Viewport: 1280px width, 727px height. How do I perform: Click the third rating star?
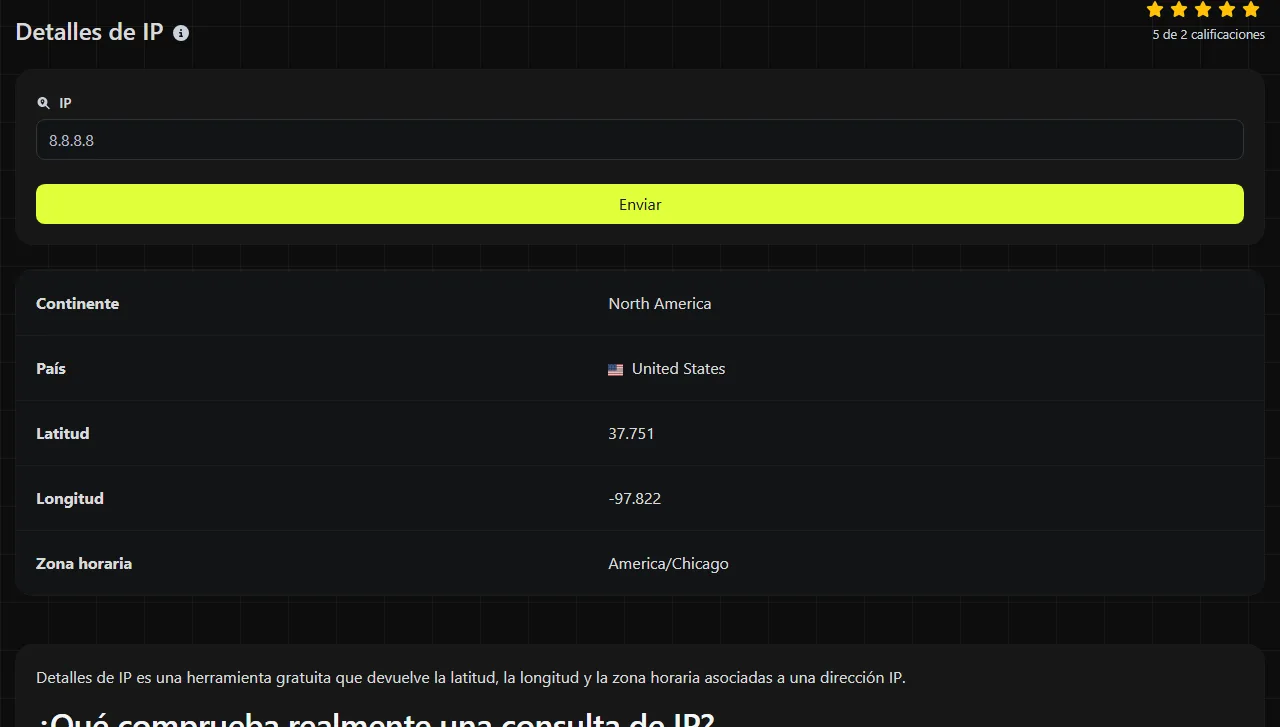click(1203, 10)
